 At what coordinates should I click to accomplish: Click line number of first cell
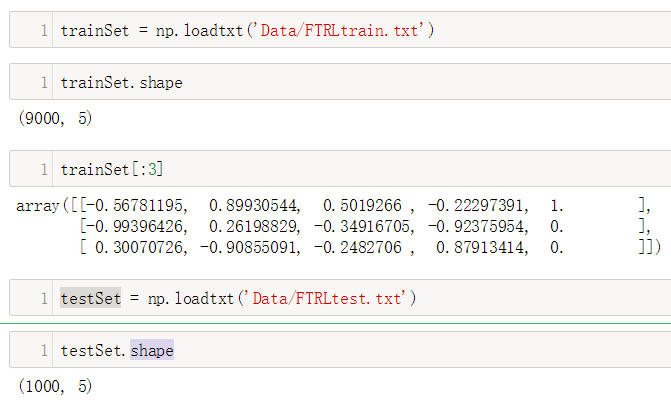(44, 30)
